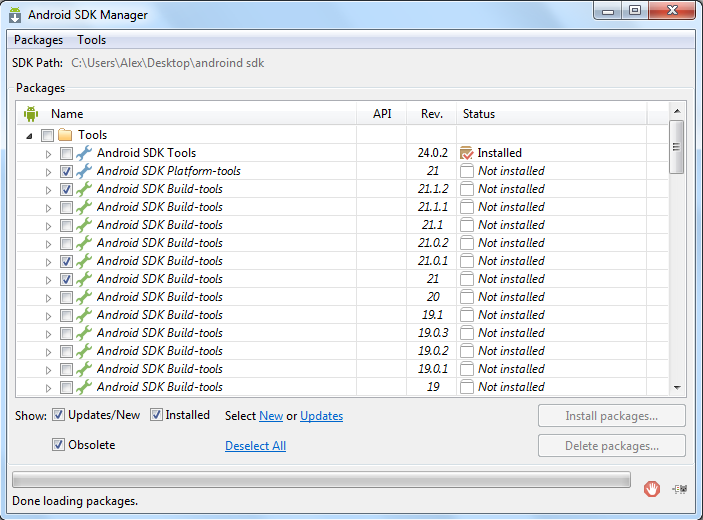703x520 pixels.
Task: Click the API column header
Action: click(382, 114)
